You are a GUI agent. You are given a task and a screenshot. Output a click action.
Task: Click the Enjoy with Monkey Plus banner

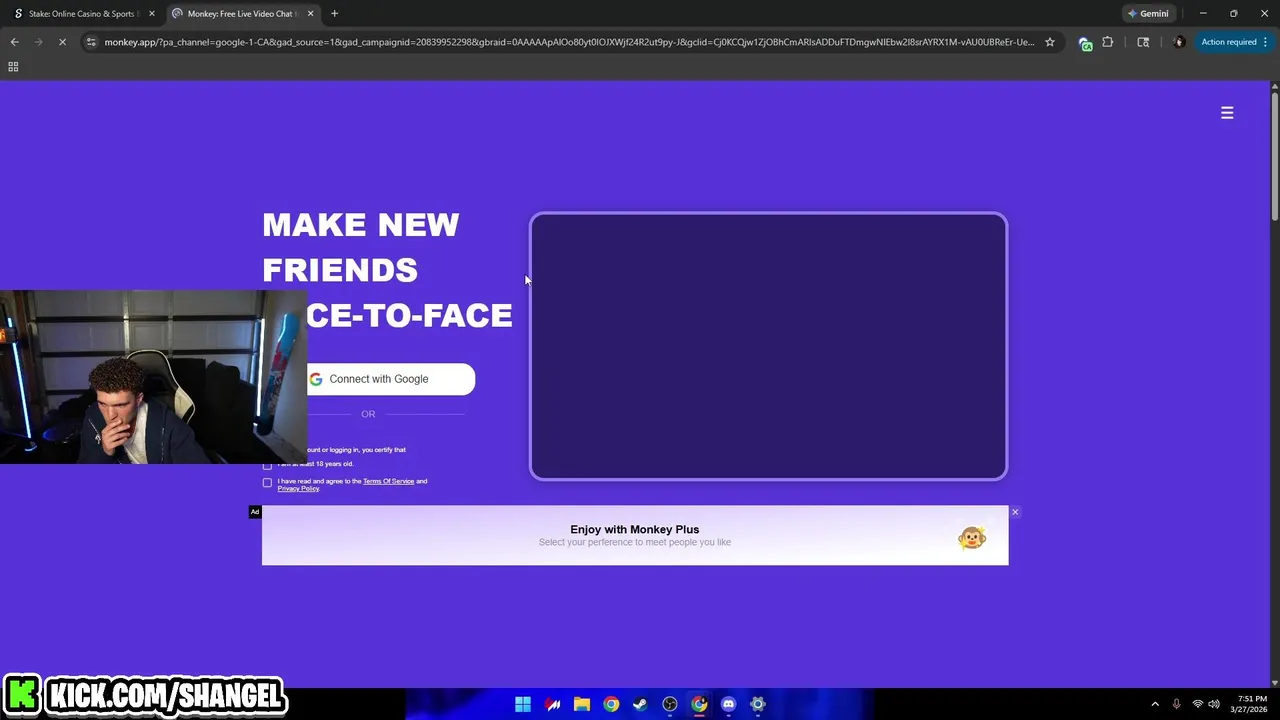[x=635, y=535]
